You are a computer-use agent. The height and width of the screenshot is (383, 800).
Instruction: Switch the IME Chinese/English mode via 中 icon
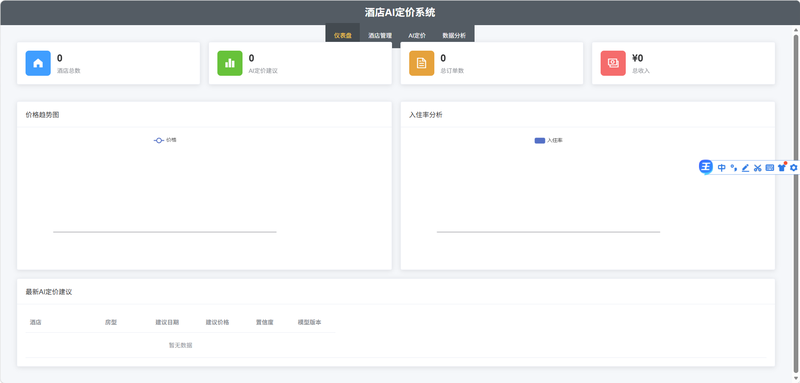pos(721,168)
